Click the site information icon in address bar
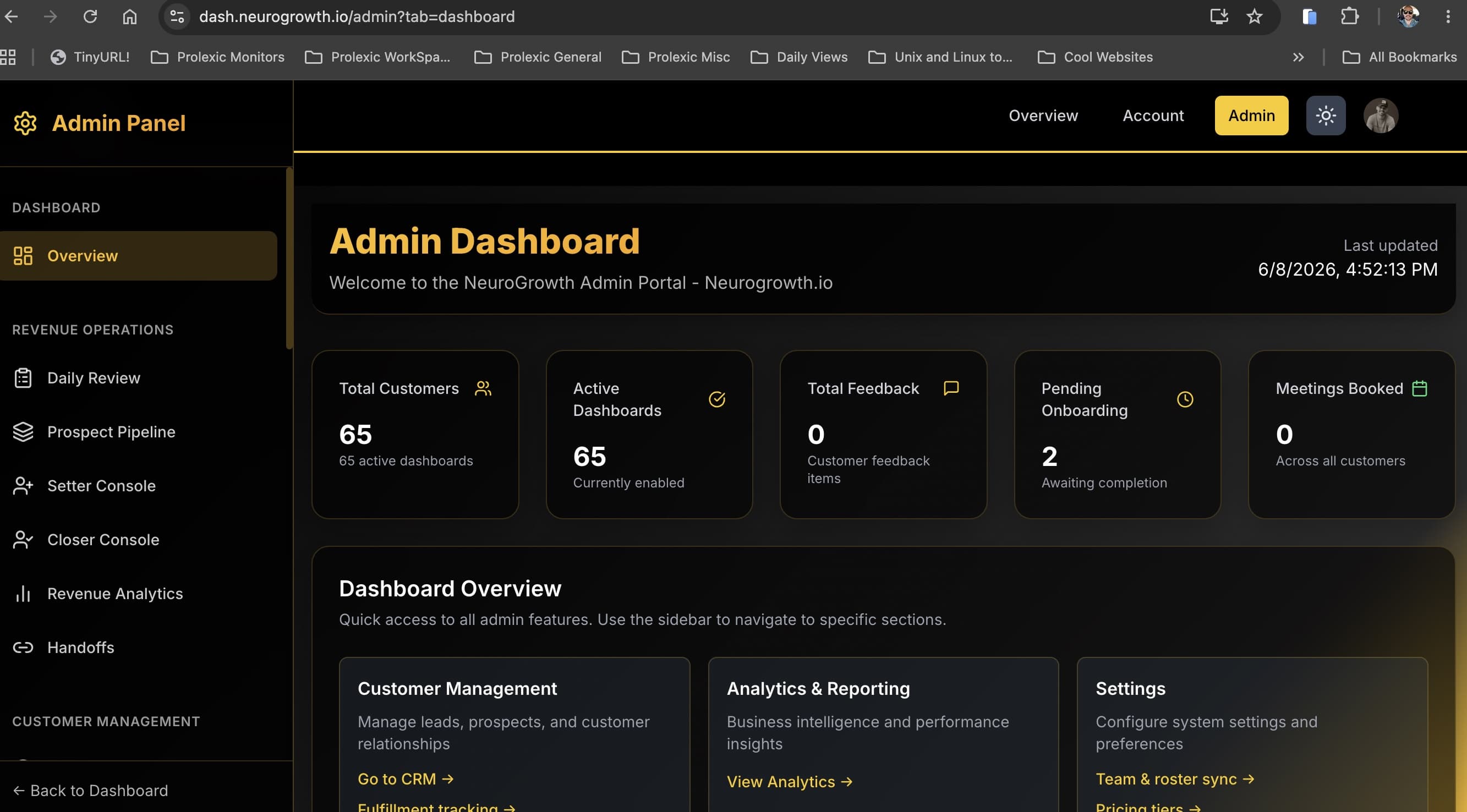This screenshot has height=812, width=1467. tap(177, 17)
